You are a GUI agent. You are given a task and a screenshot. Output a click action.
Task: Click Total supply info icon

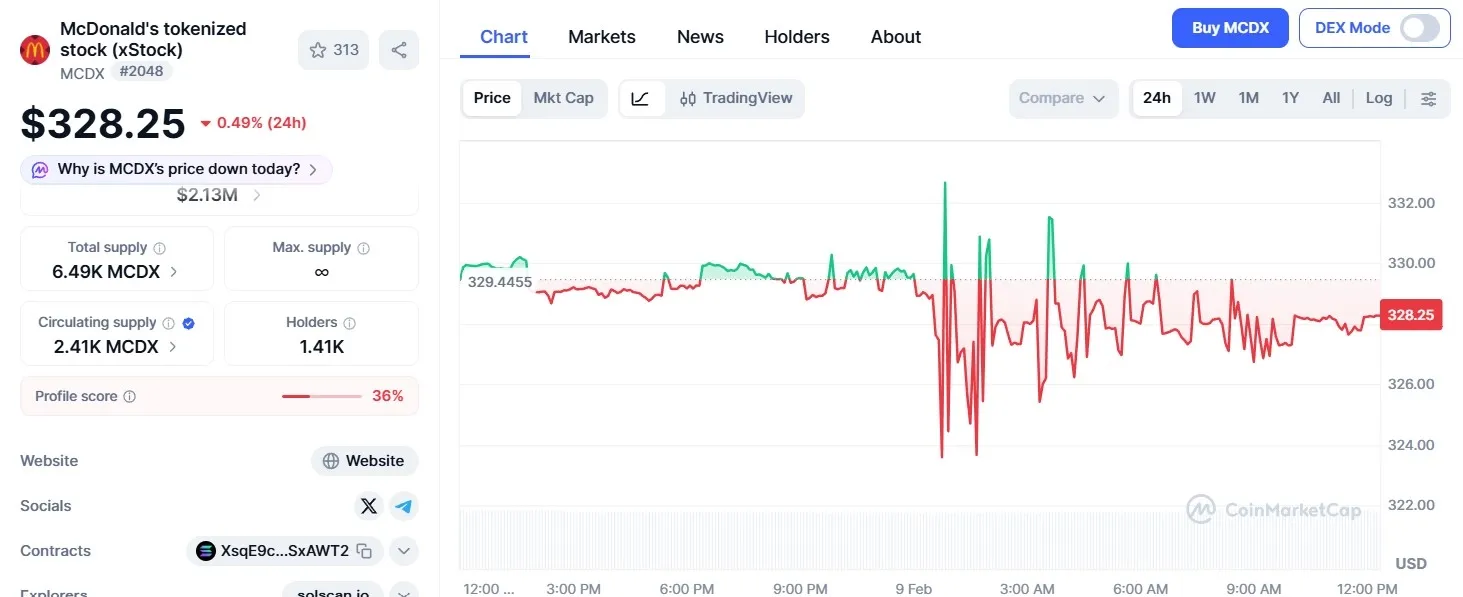pos(160,248)
